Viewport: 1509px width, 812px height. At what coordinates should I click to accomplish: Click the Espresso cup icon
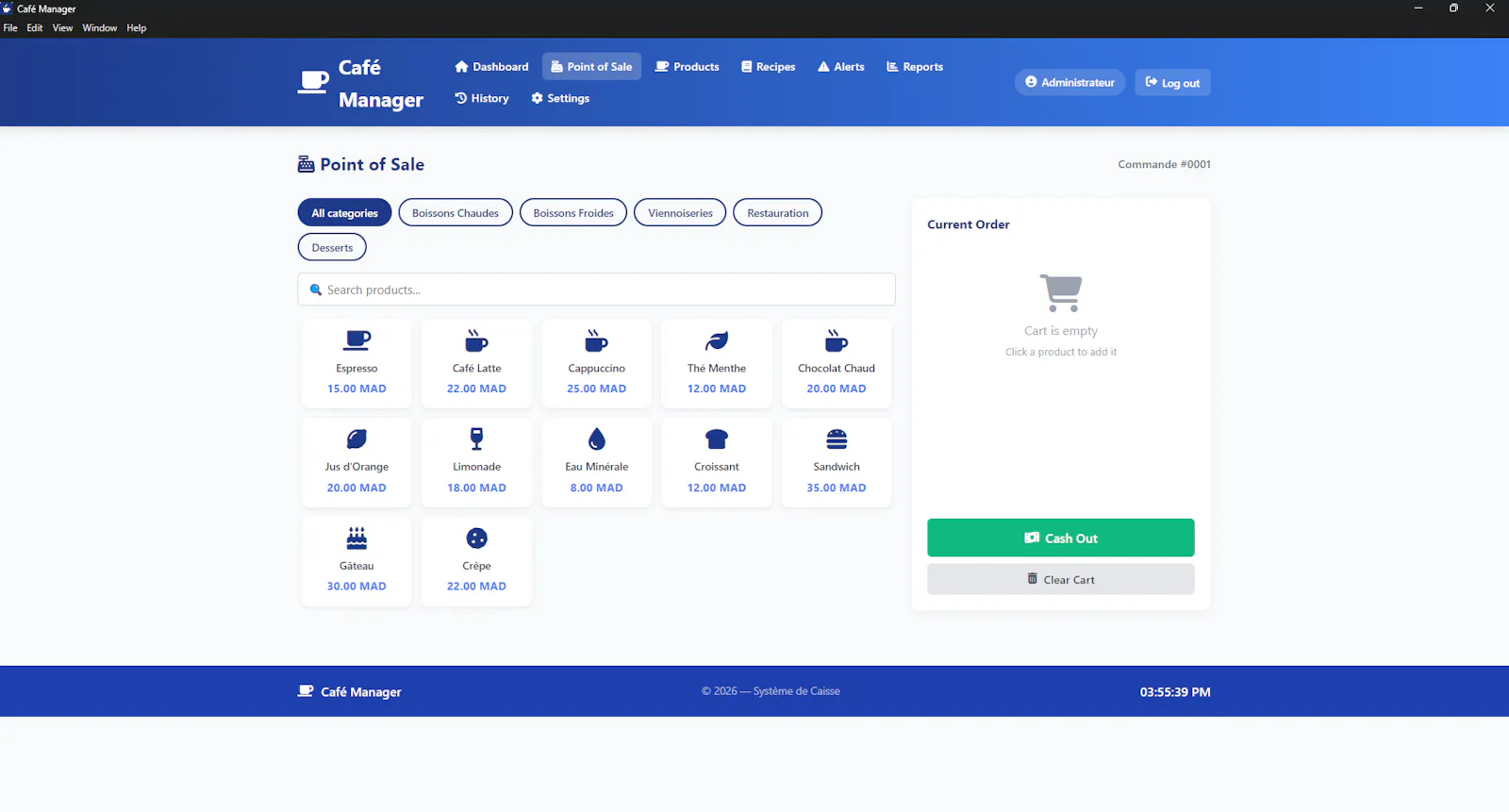357,340
